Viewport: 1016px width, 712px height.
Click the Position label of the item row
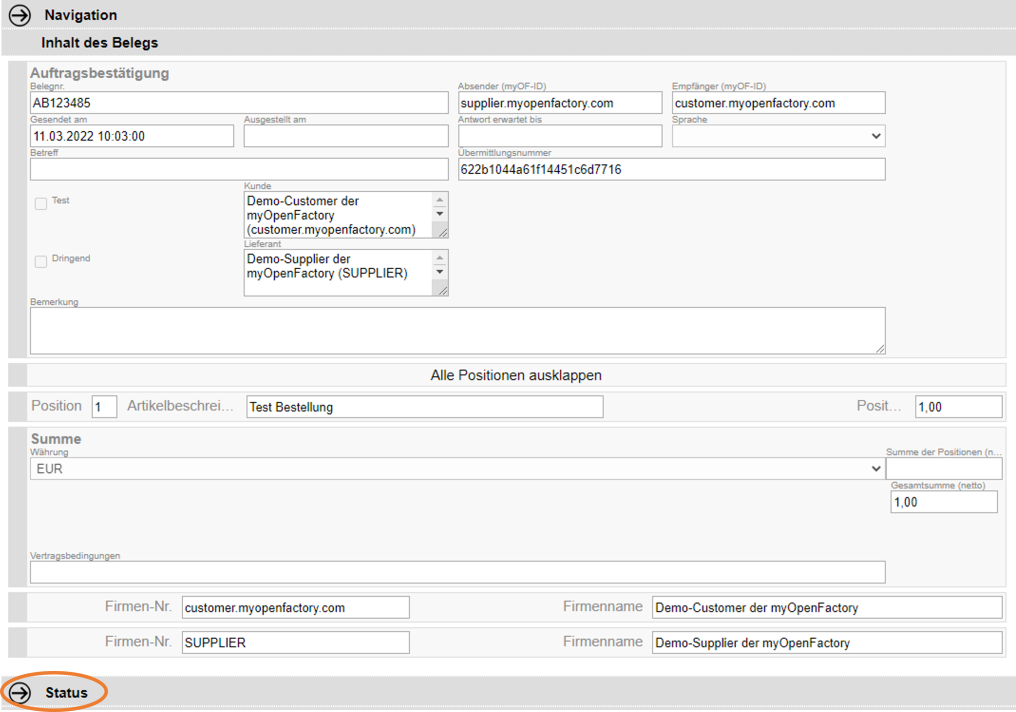point(56,406)
